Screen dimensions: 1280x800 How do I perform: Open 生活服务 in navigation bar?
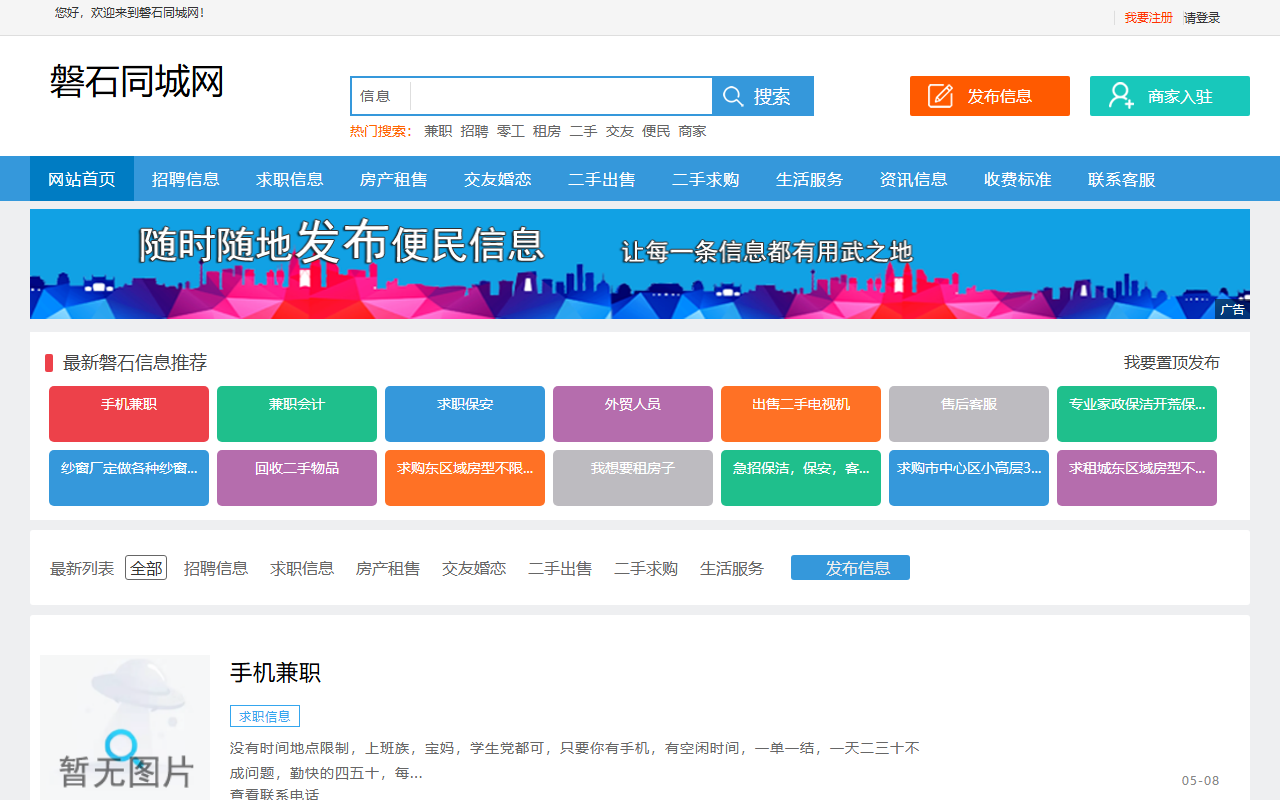pos(810,179)
